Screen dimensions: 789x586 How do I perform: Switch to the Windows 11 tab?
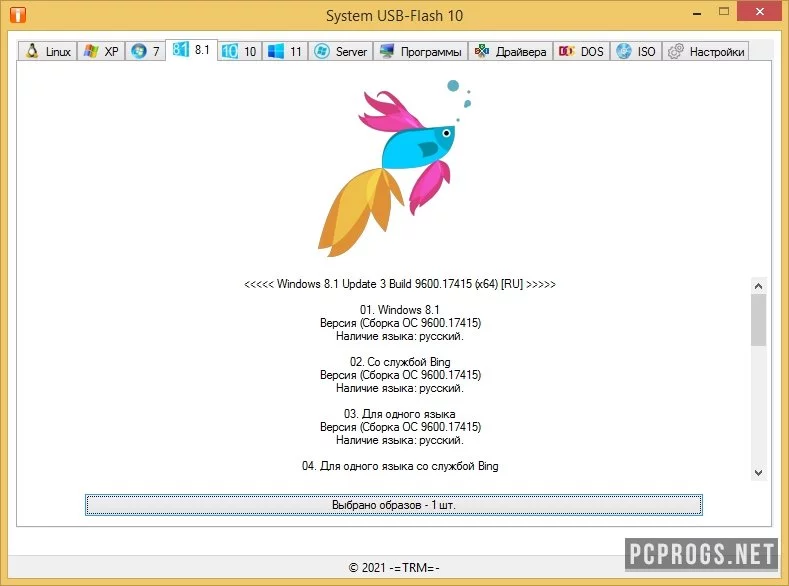pyautogui.click(x=285, y=51)
